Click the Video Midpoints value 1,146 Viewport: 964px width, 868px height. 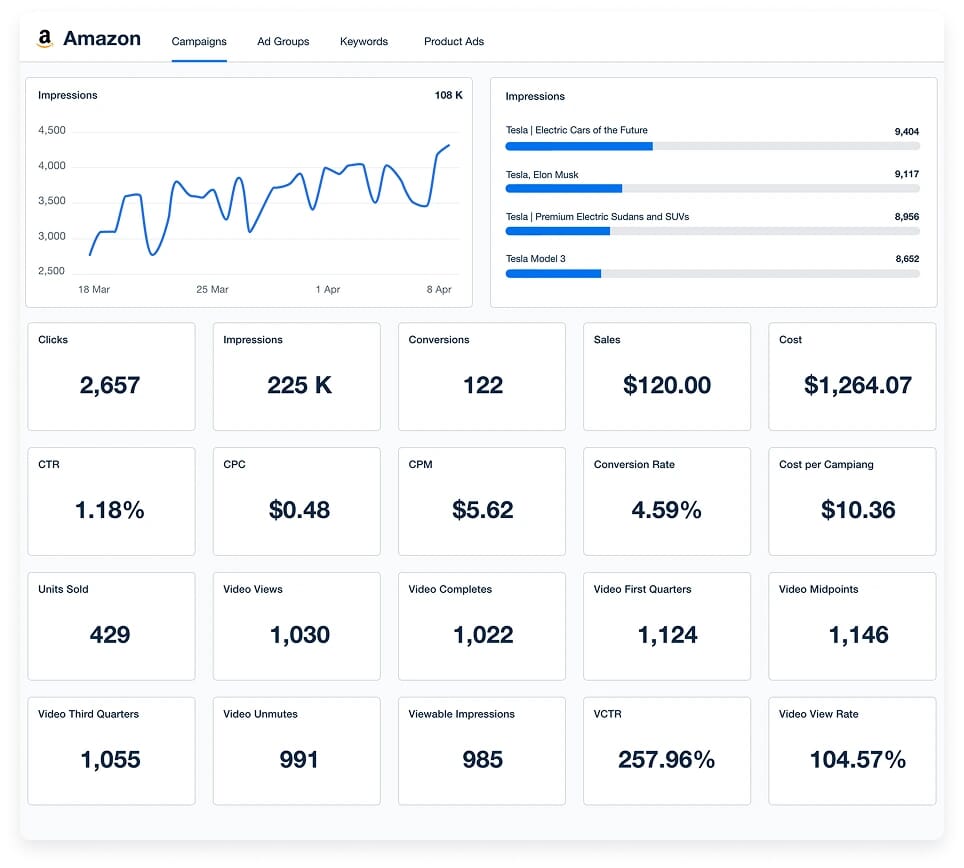[858, 635]
